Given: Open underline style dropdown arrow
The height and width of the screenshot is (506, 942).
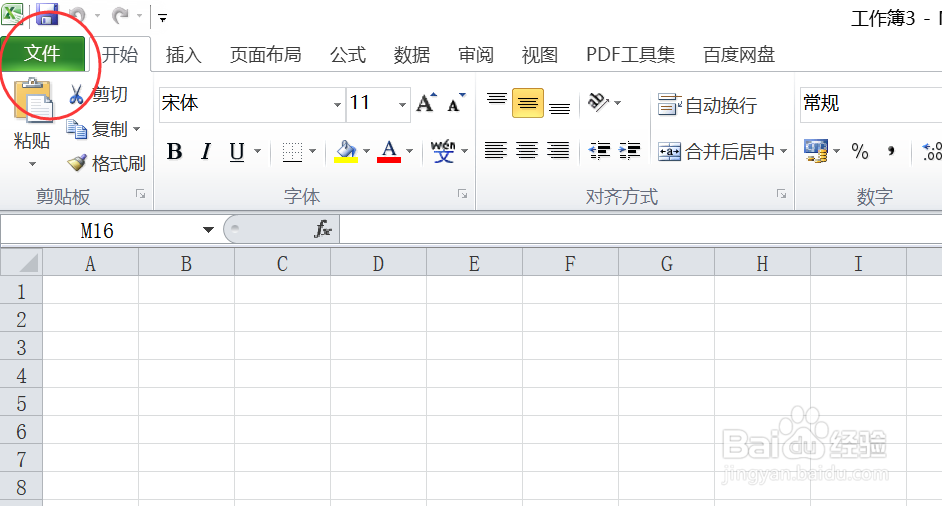Looking at the screenshot, I should pos(258,151).
